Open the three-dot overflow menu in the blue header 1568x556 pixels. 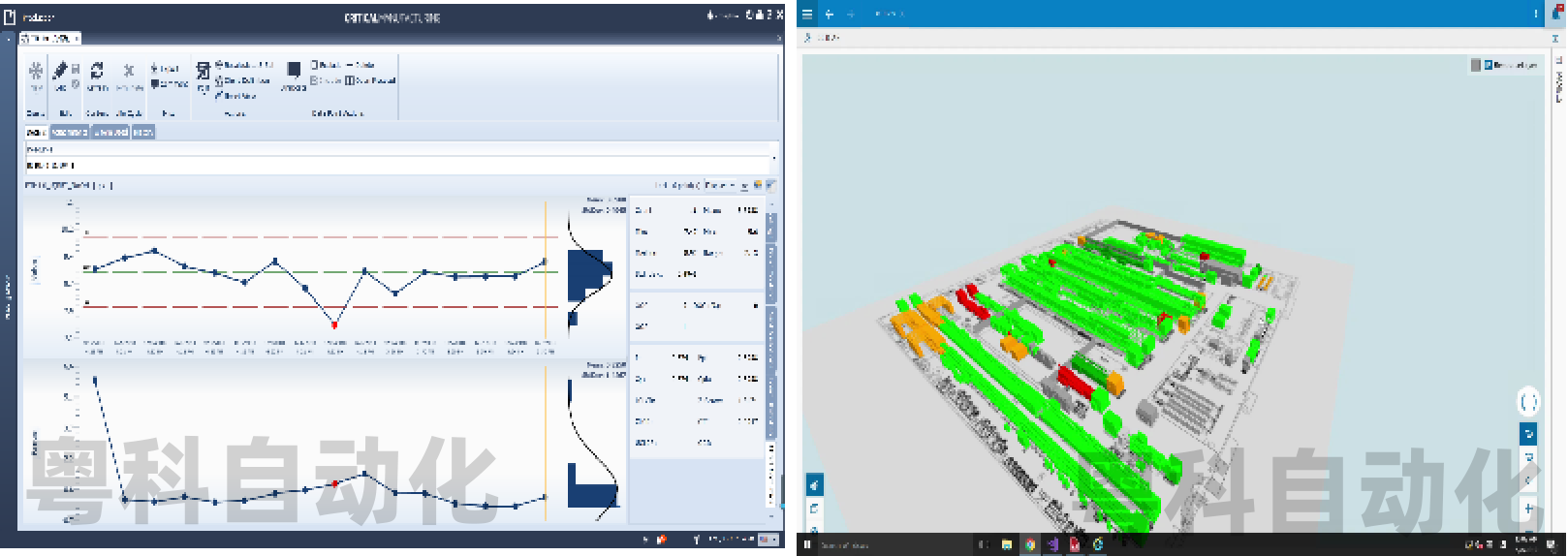[x=1536, y=15]
